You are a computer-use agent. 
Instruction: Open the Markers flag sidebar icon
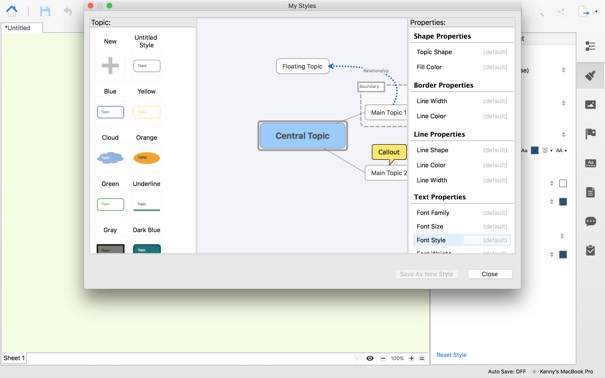590,134
